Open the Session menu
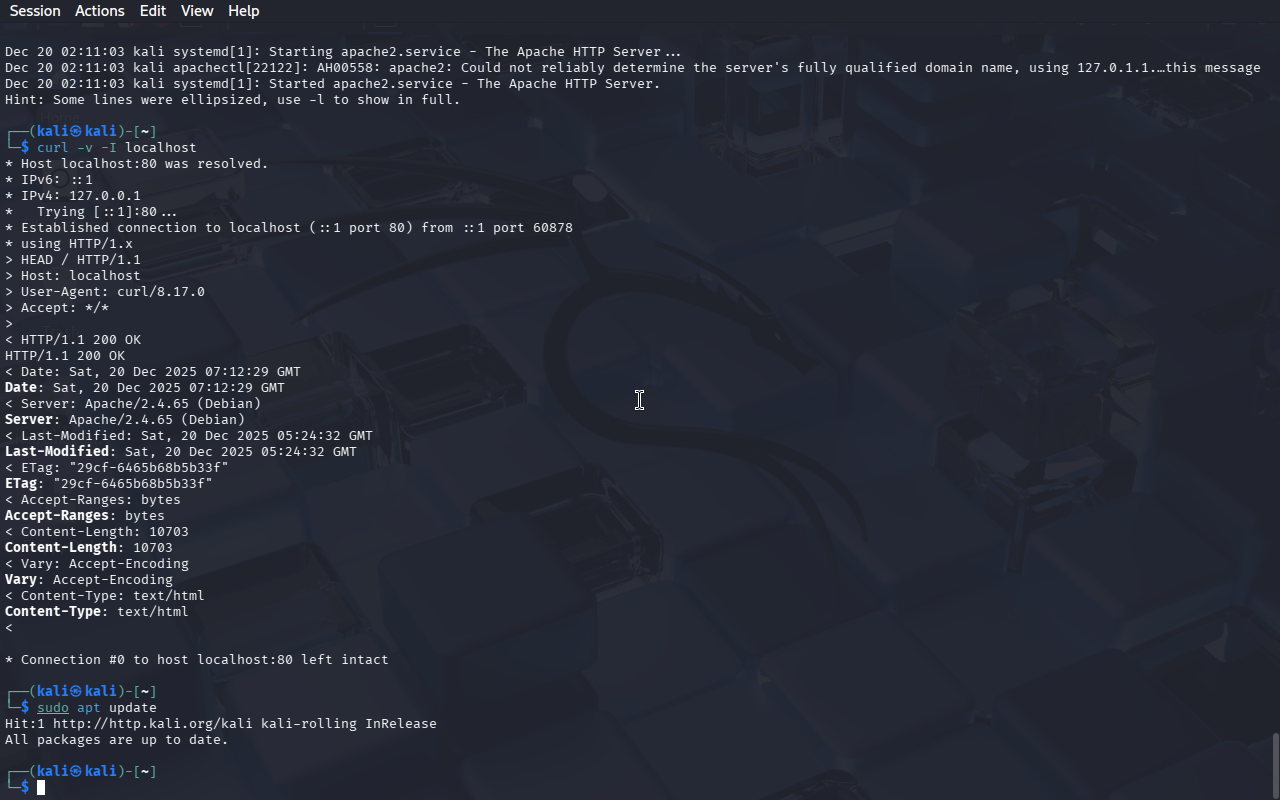 [x=35, y=11]
